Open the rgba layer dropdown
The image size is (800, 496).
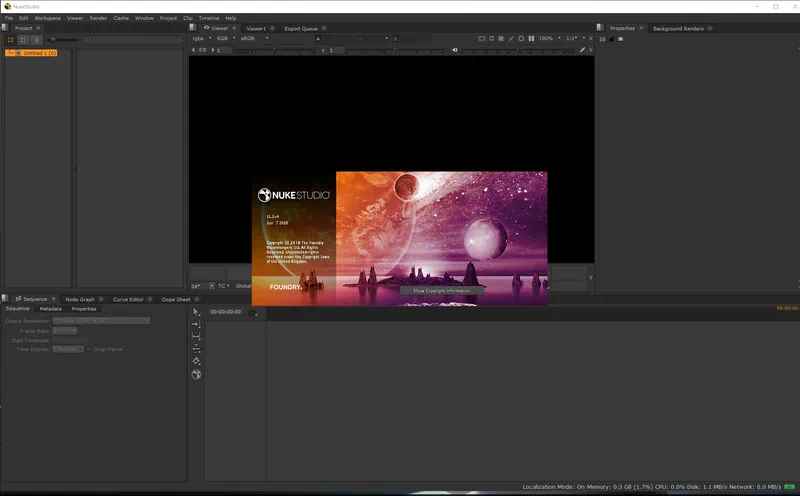[x=202, y=38]
